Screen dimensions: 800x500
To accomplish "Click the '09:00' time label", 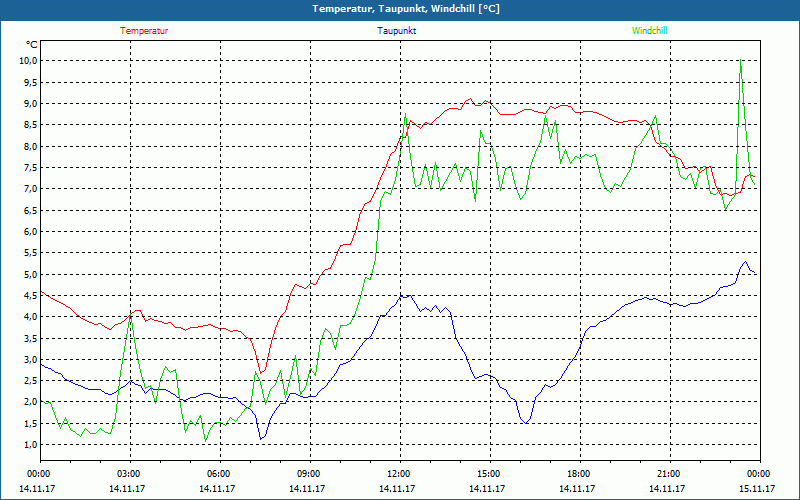I will [310, 474].
